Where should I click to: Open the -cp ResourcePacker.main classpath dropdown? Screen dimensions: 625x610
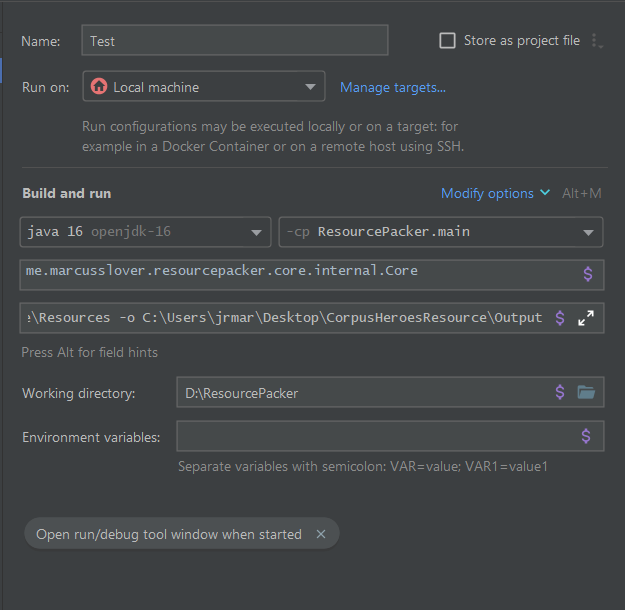[441, 232]
